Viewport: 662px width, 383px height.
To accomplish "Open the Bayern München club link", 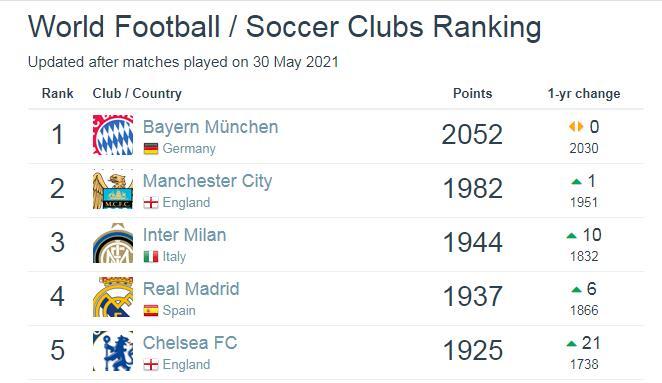I will (210, 127).
